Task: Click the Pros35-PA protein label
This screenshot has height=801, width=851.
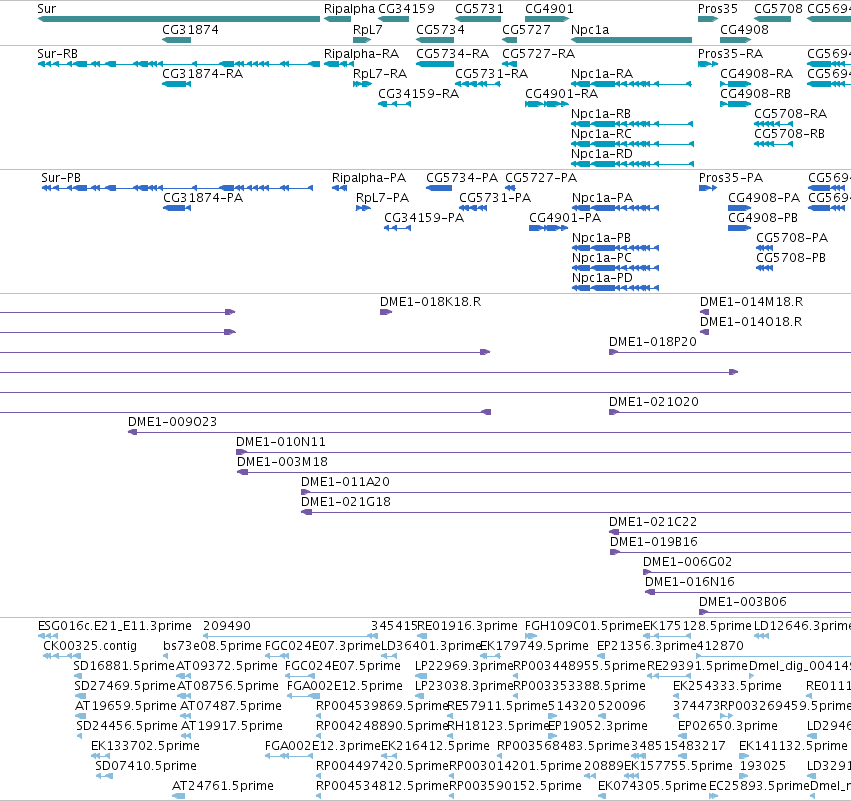Action: 731,177
